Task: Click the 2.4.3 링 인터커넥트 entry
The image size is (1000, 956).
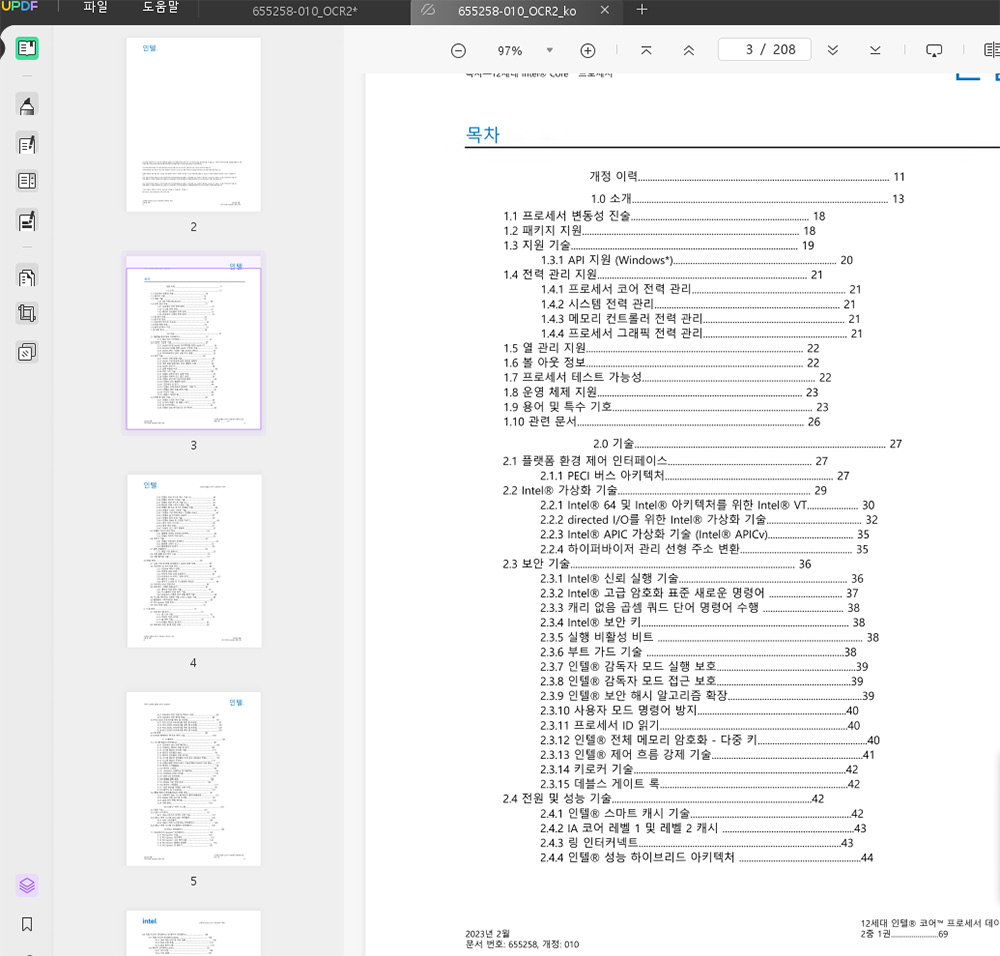Action: 696,842
